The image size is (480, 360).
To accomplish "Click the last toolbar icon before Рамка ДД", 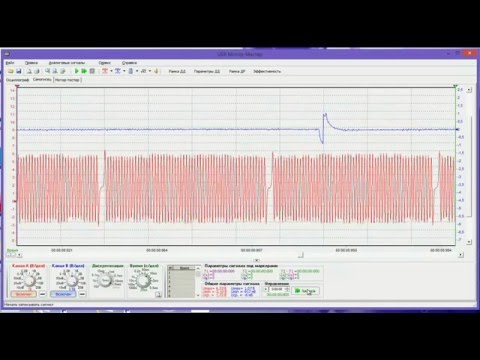I will click(x=156, y=71).
